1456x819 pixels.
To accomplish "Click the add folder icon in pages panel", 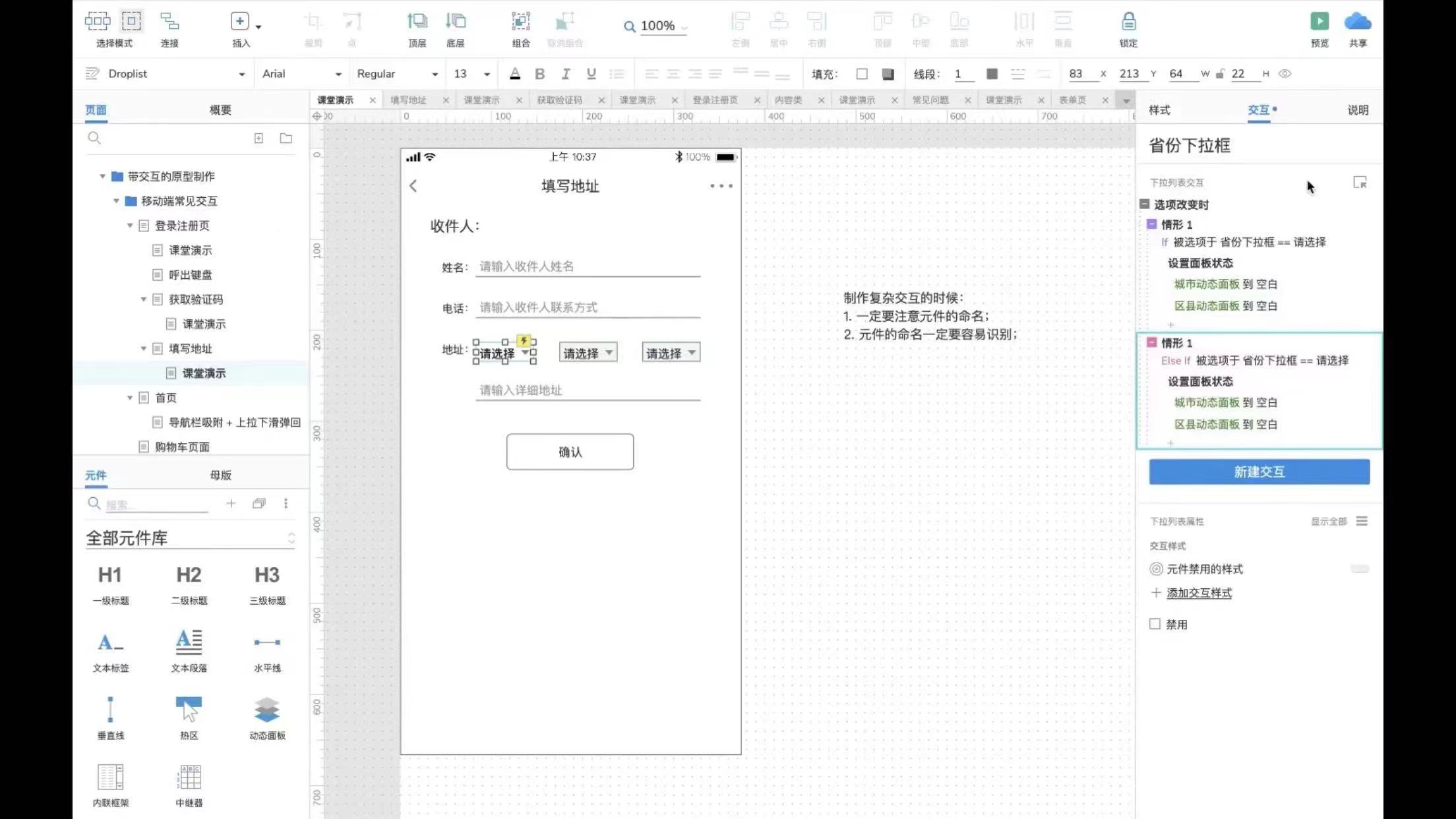I will coord(286,138).
